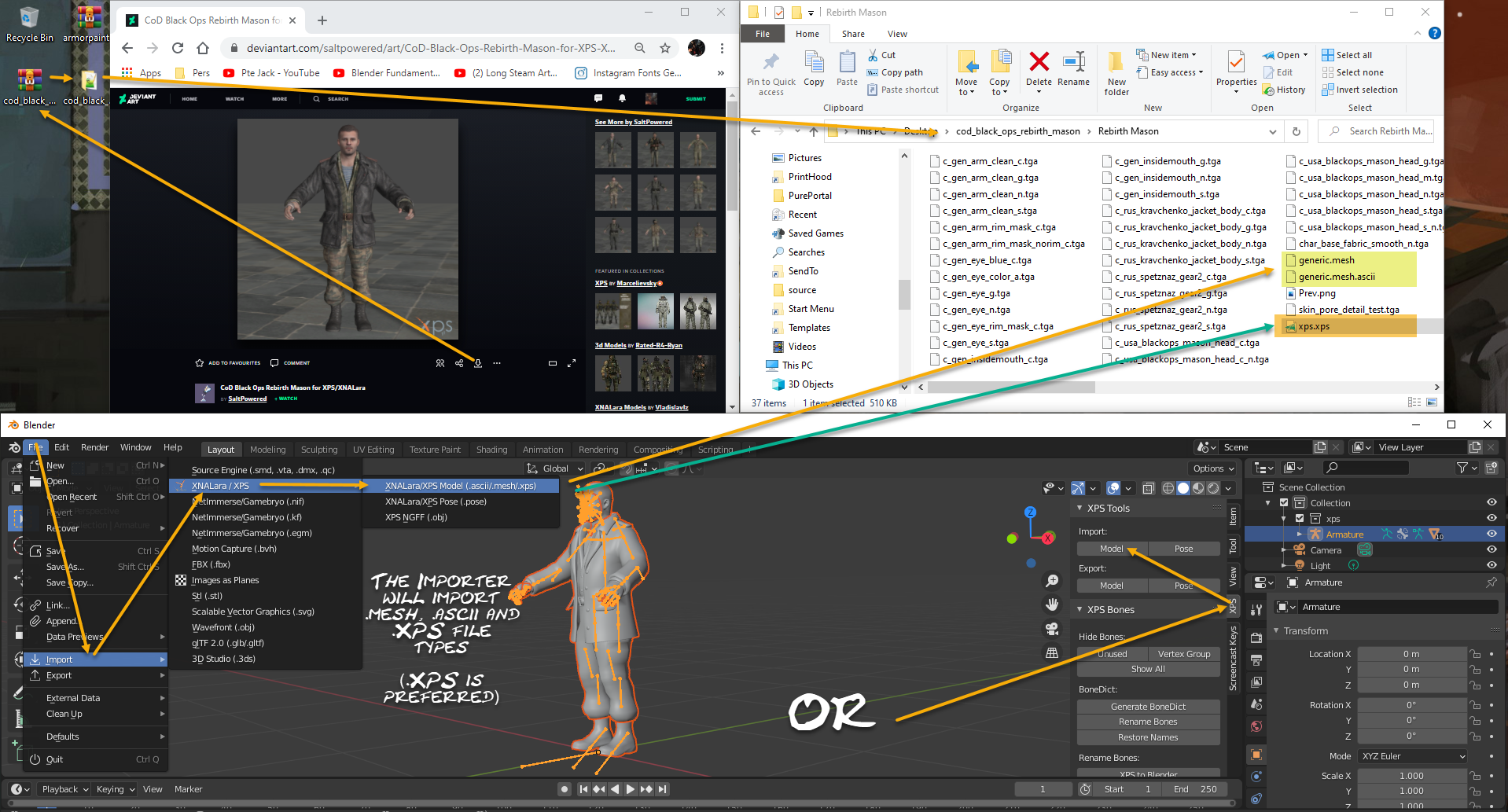Open the World properties tab icon
1508x812 pixels.
(x=1256, y=726)
